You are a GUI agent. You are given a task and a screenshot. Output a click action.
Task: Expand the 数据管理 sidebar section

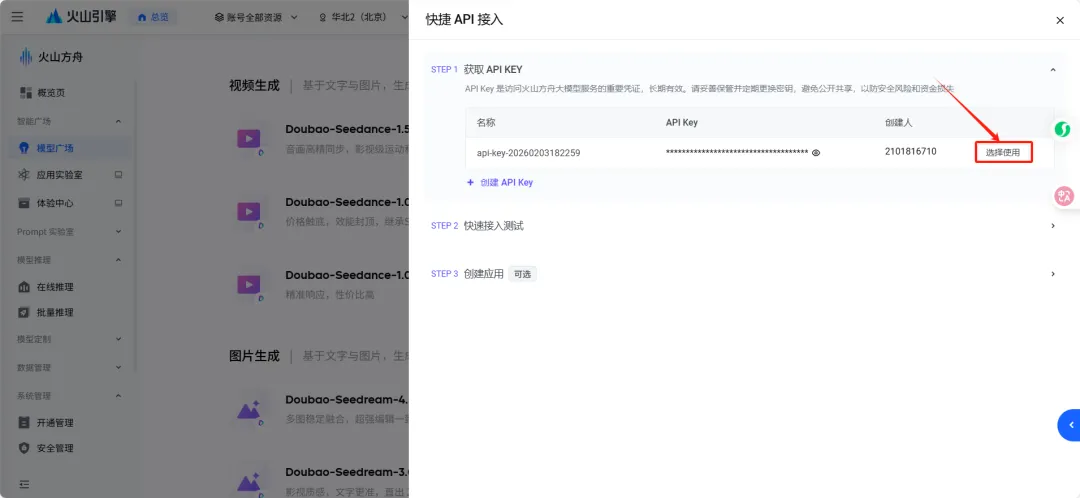pyautogui.click(x=118, y=367)
